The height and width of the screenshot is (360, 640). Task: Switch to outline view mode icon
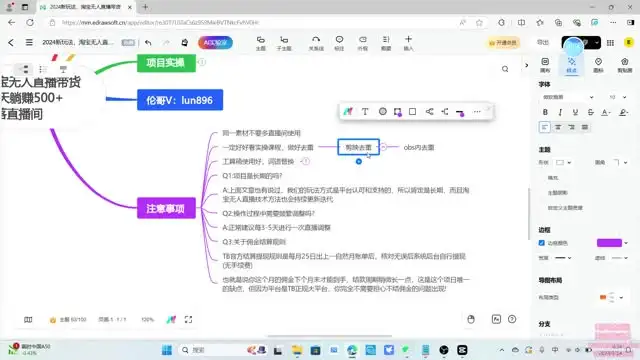pos(43,69)
